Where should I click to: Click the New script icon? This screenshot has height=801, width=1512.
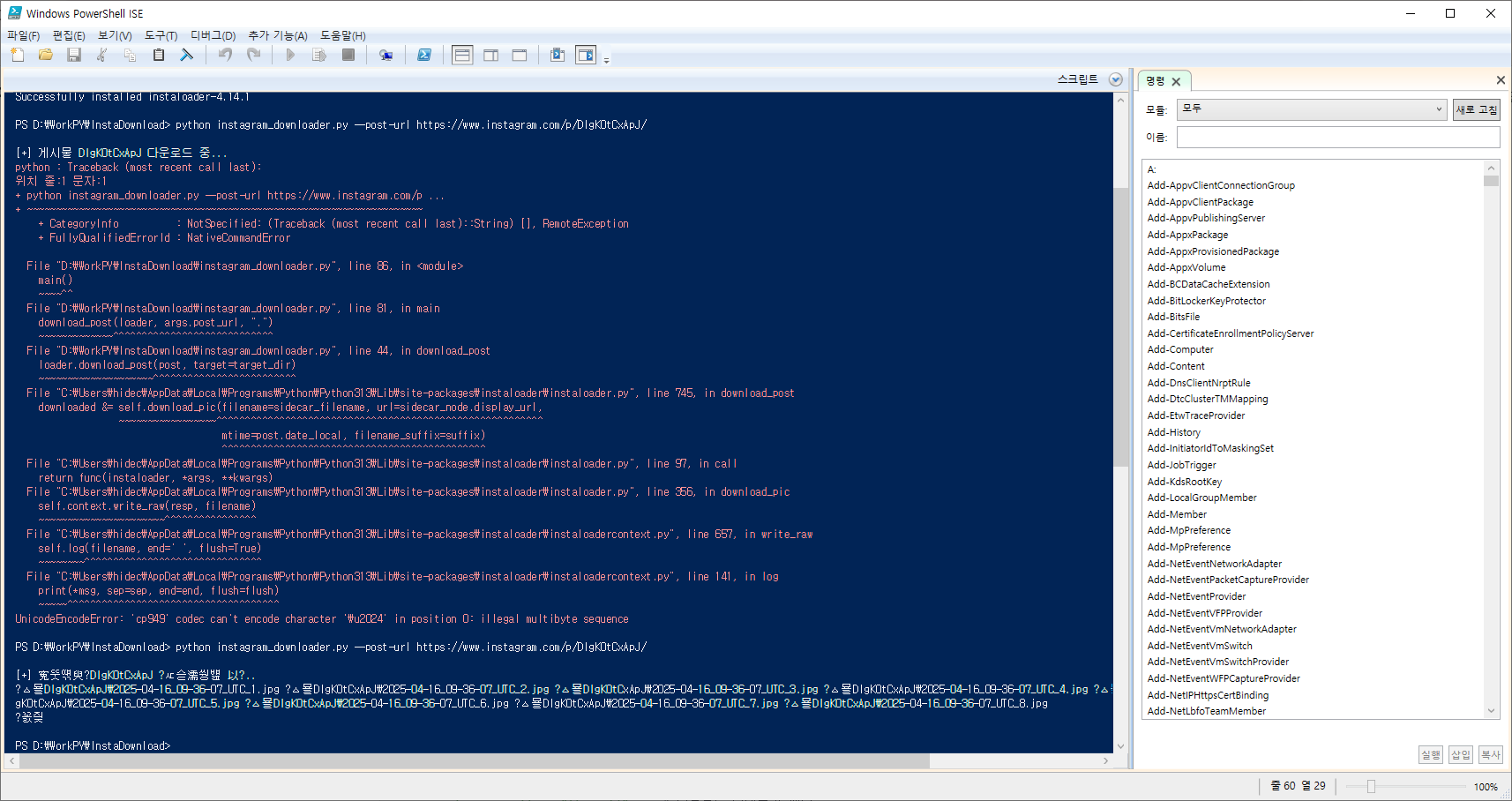[x=18, y=55]
